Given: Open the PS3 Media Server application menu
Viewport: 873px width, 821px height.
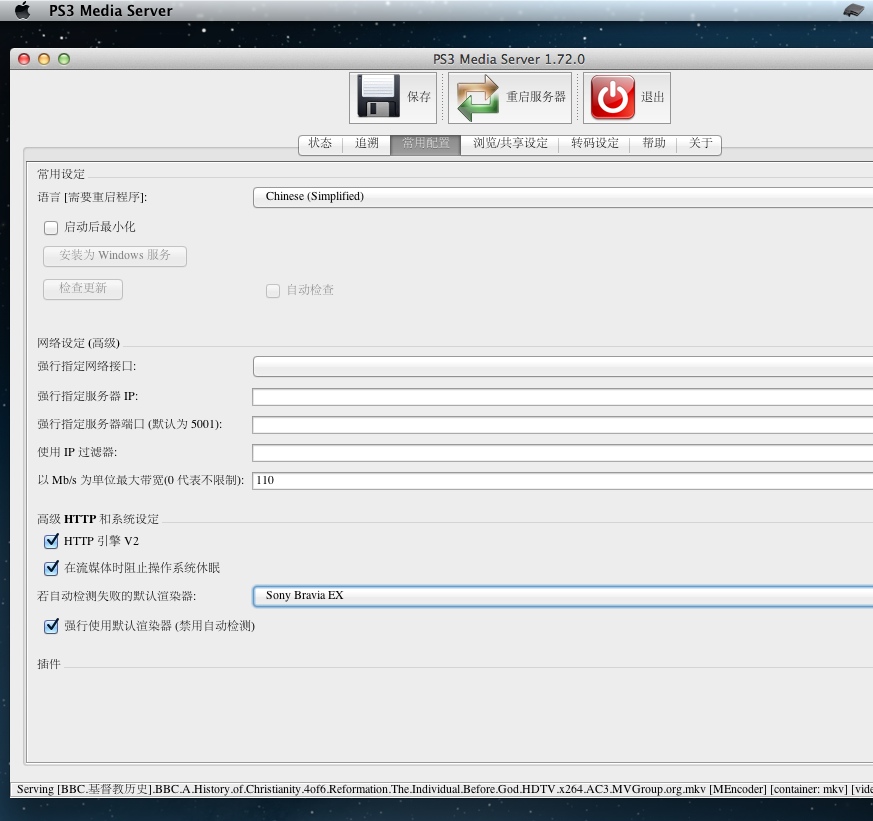Looking at the screenshot, I should (110, 11).
